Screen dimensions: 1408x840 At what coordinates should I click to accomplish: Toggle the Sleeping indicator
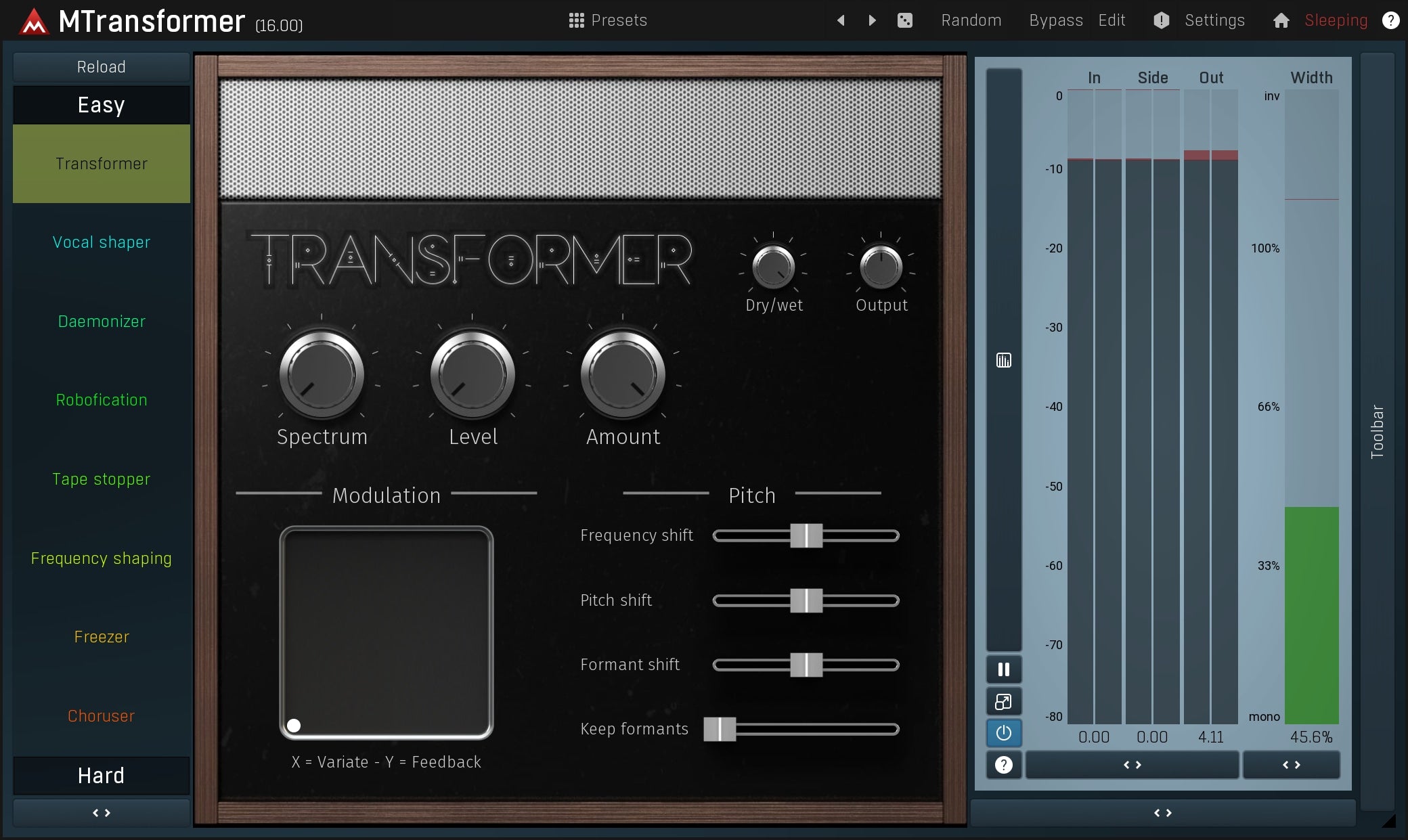(1335, 20)
